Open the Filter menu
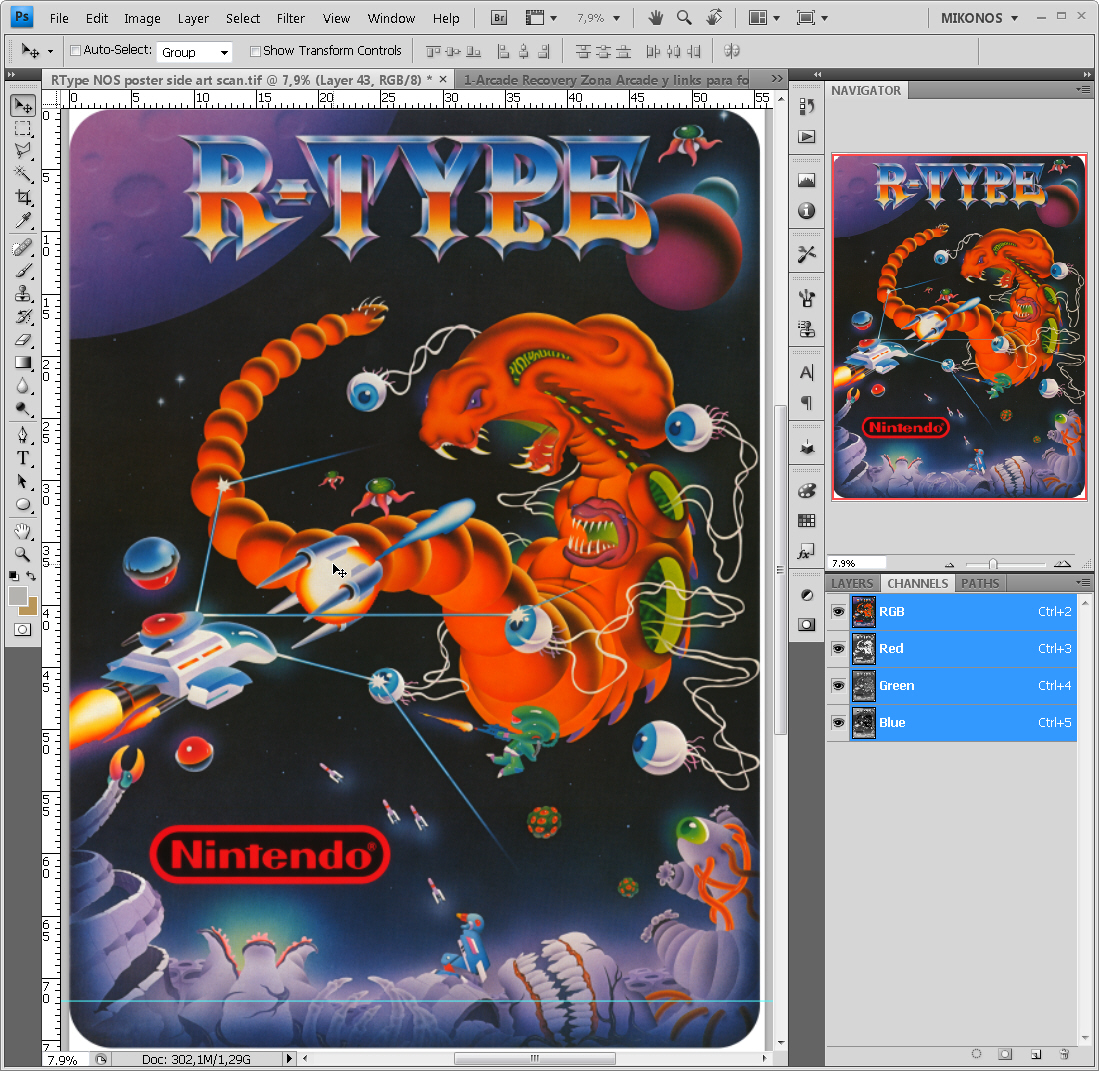 (x=291, y=18)
